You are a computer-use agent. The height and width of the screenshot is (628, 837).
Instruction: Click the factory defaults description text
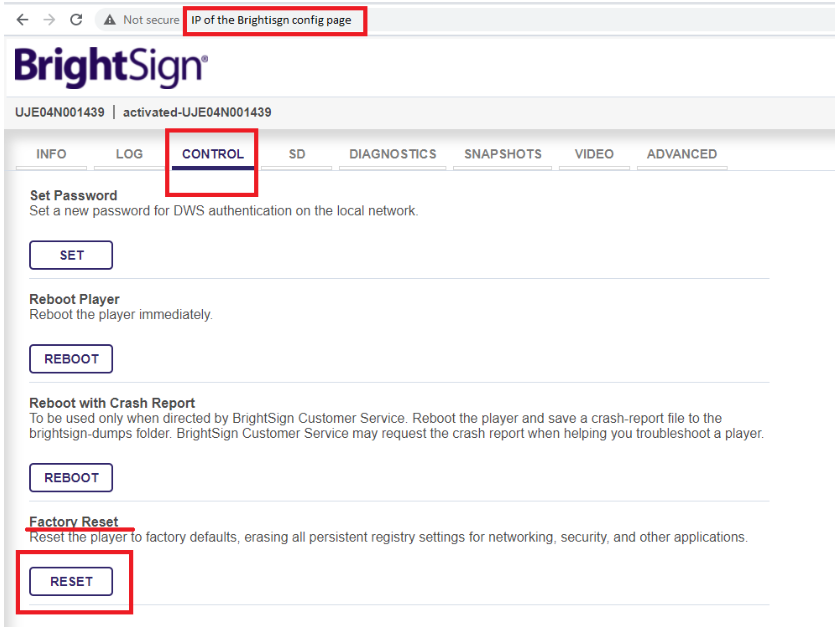pyautogui.click(x=388, y=537)
